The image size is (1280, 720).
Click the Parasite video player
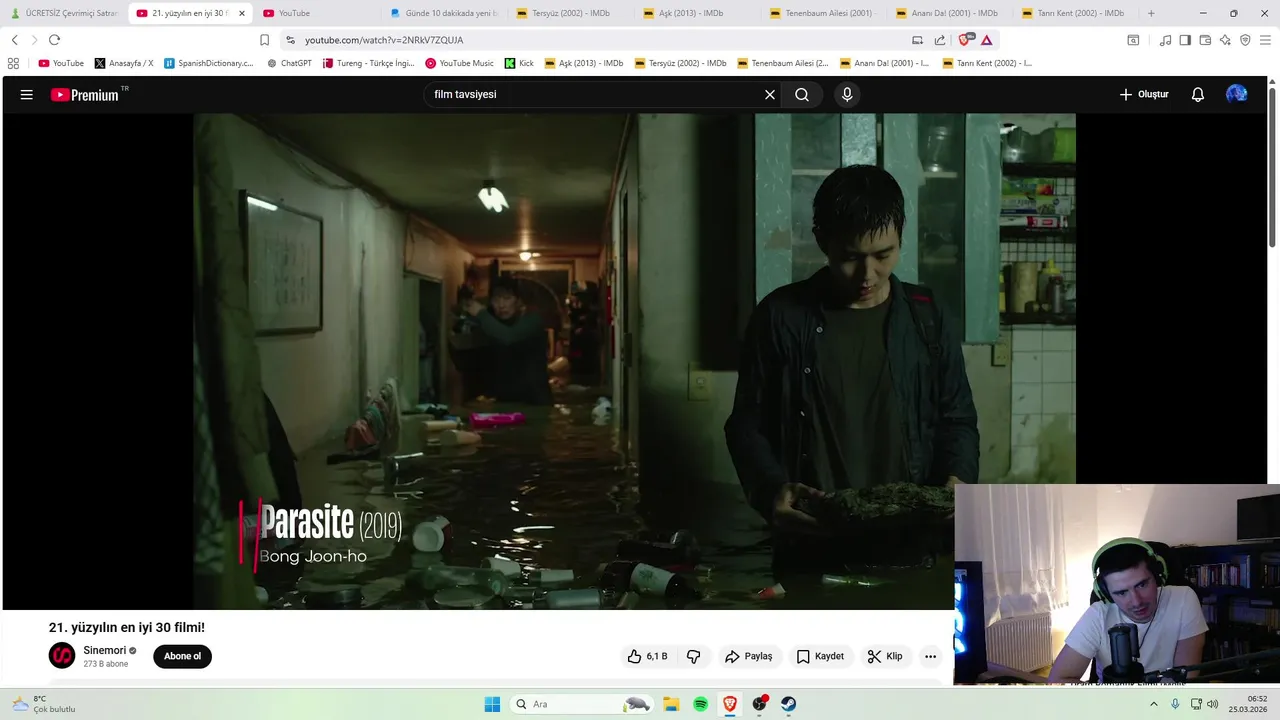click(x=634, y=360)
